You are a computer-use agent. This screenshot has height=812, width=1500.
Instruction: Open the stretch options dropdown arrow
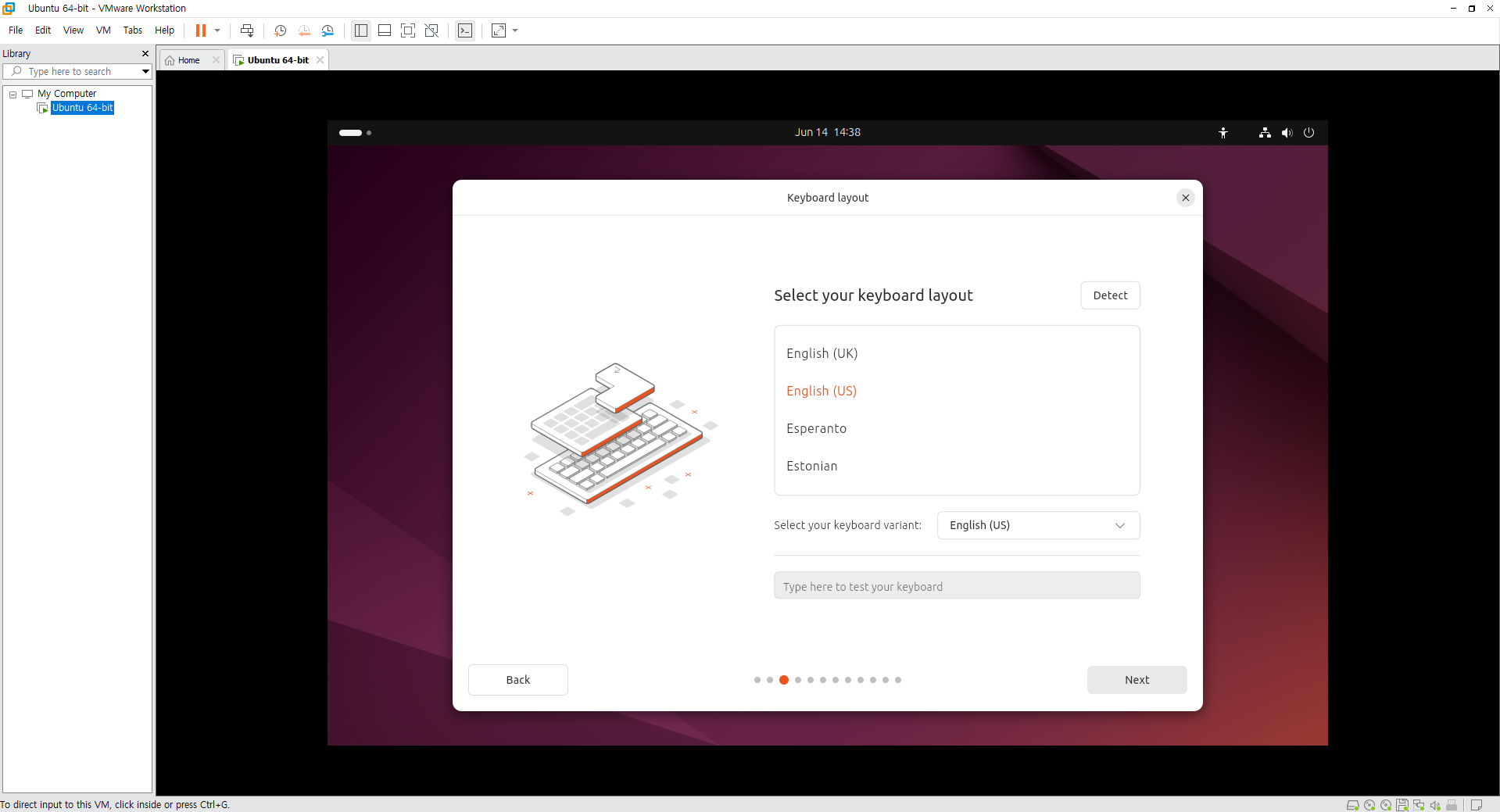[515, 30]
